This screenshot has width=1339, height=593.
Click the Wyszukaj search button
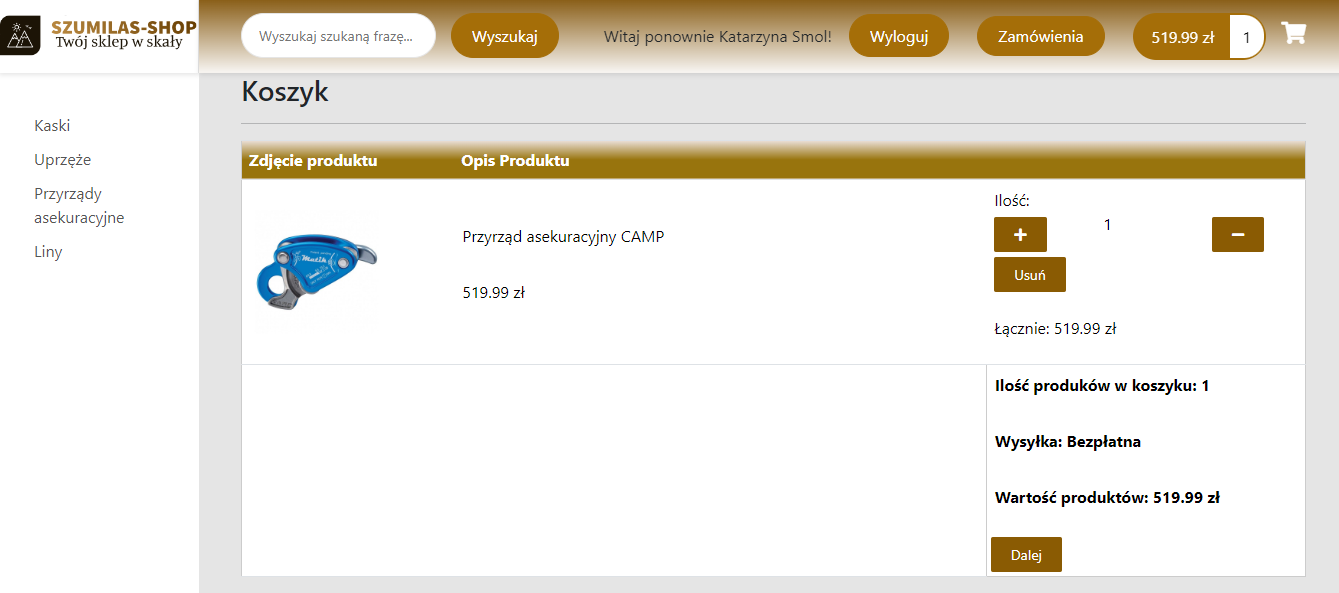pyautogui.click(x=505, y=37)
